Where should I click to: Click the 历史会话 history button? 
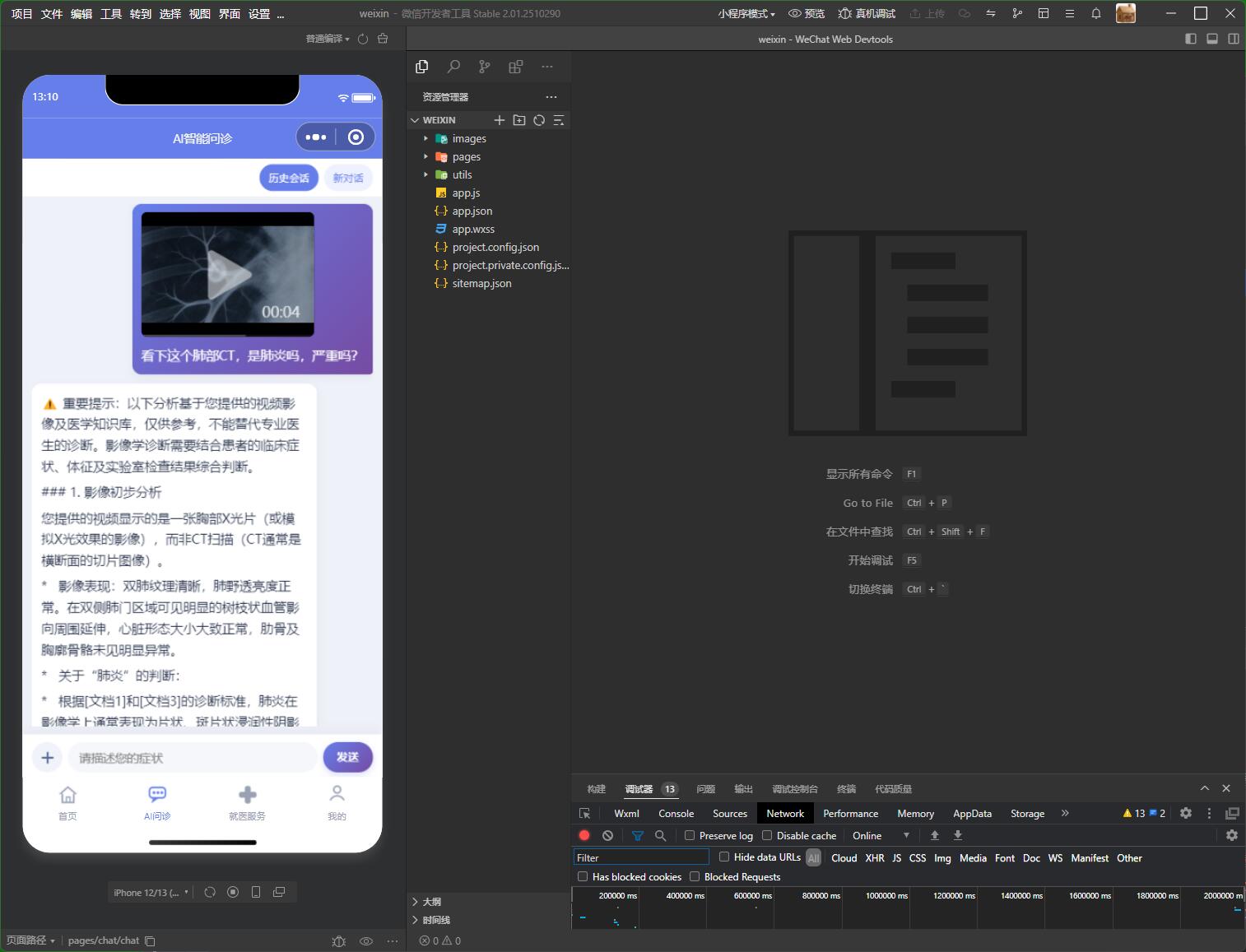[289, 178]
